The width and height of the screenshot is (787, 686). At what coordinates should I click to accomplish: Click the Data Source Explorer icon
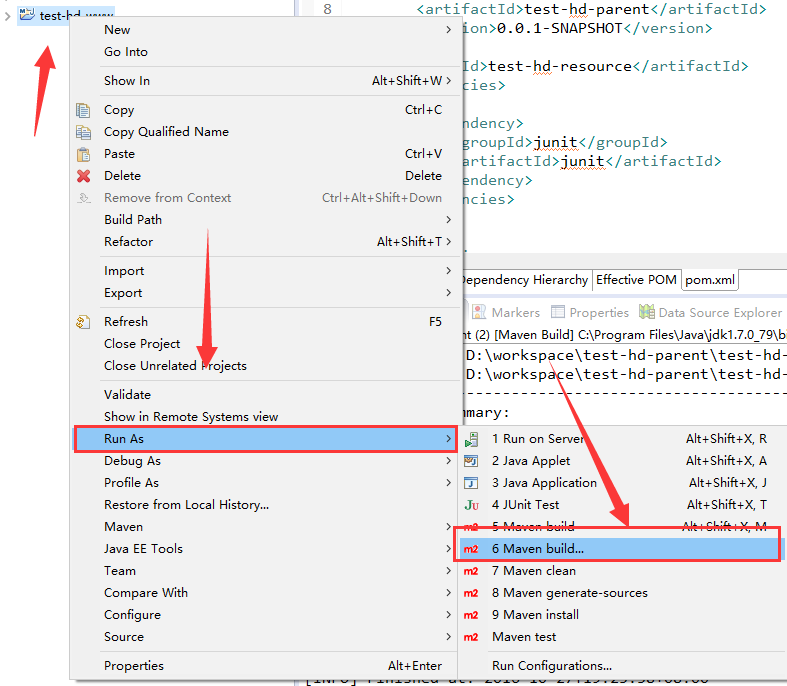tap(646, 312)
